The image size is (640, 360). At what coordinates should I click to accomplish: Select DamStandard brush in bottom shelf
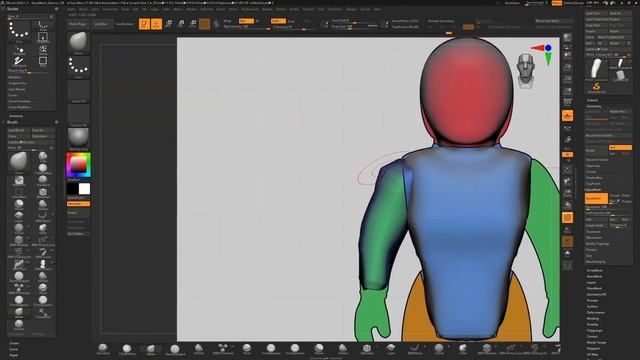175,349
